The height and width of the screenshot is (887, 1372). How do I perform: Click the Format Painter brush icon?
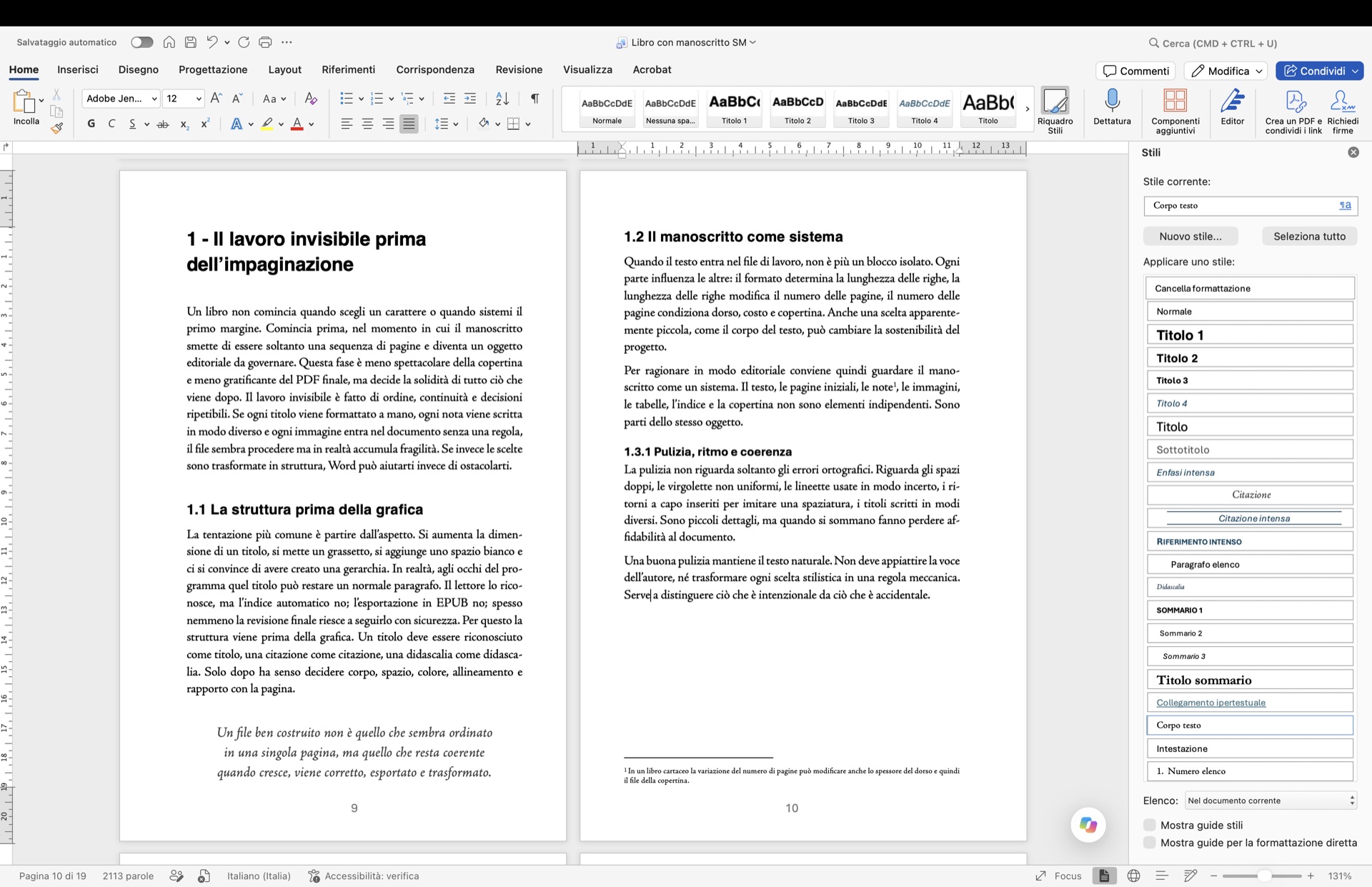pyautogui.click(x=56, y=128)
